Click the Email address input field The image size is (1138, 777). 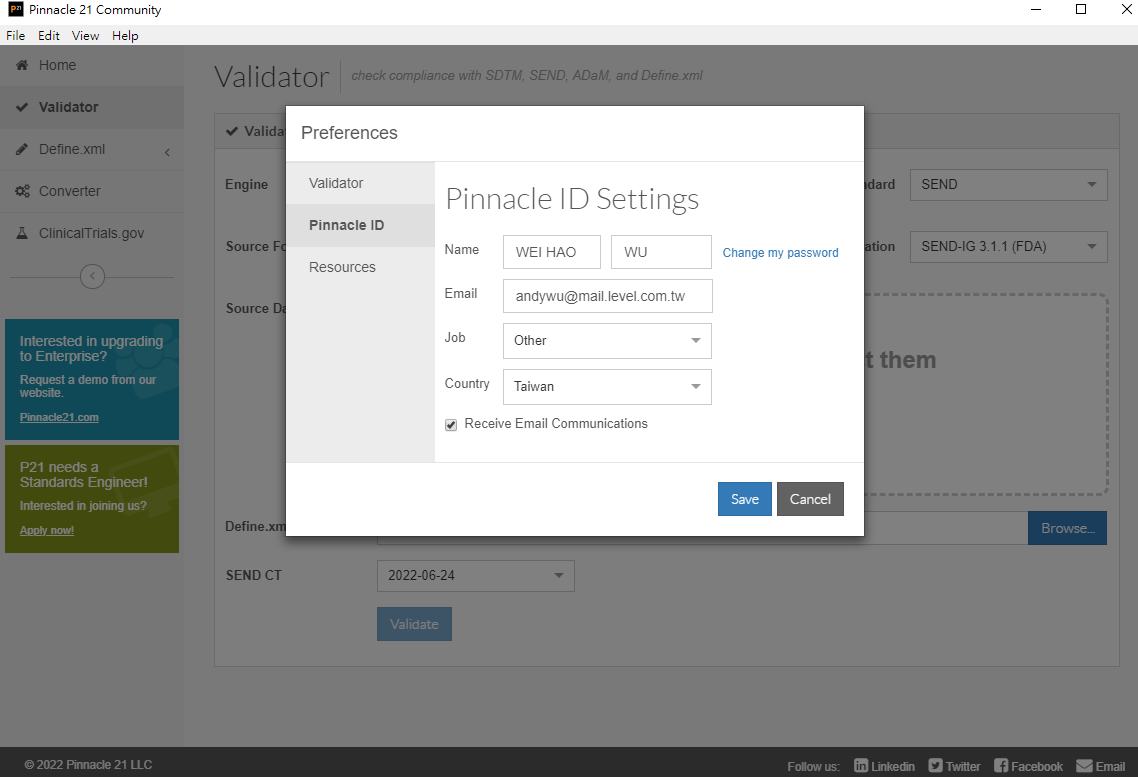point(607,296)
